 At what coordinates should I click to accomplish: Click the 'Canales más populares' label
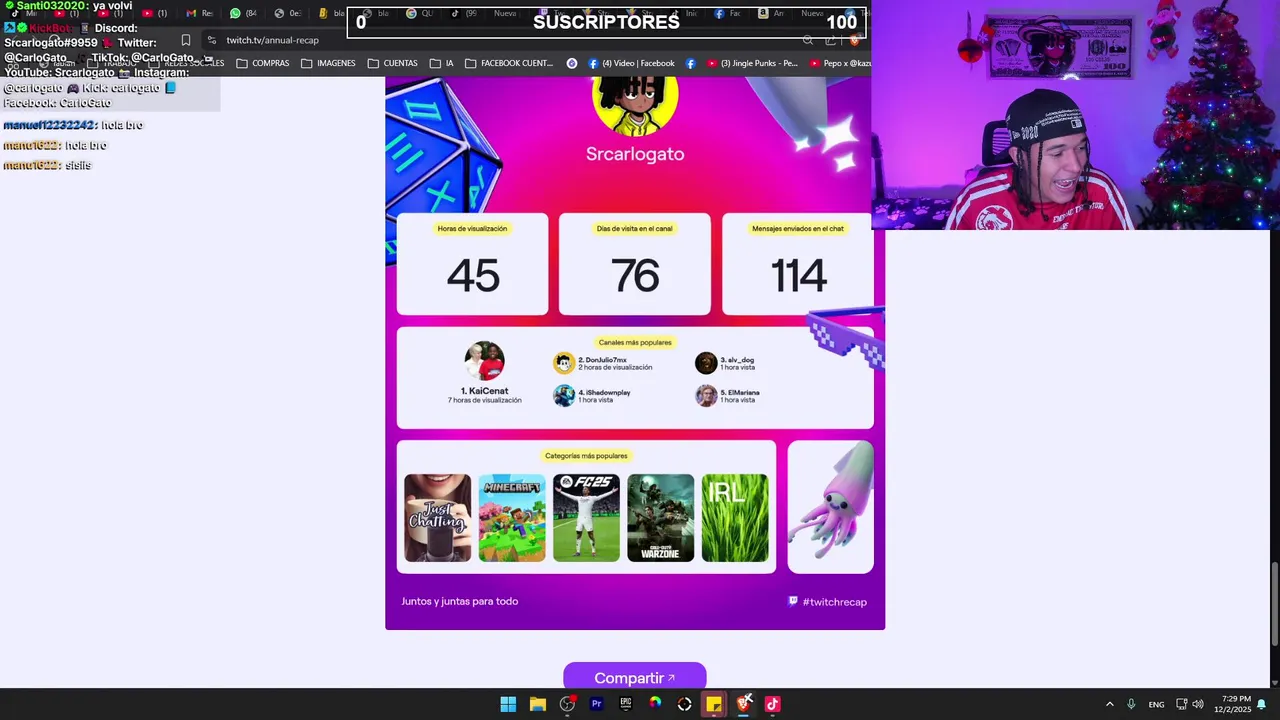[x=635, y=342]
